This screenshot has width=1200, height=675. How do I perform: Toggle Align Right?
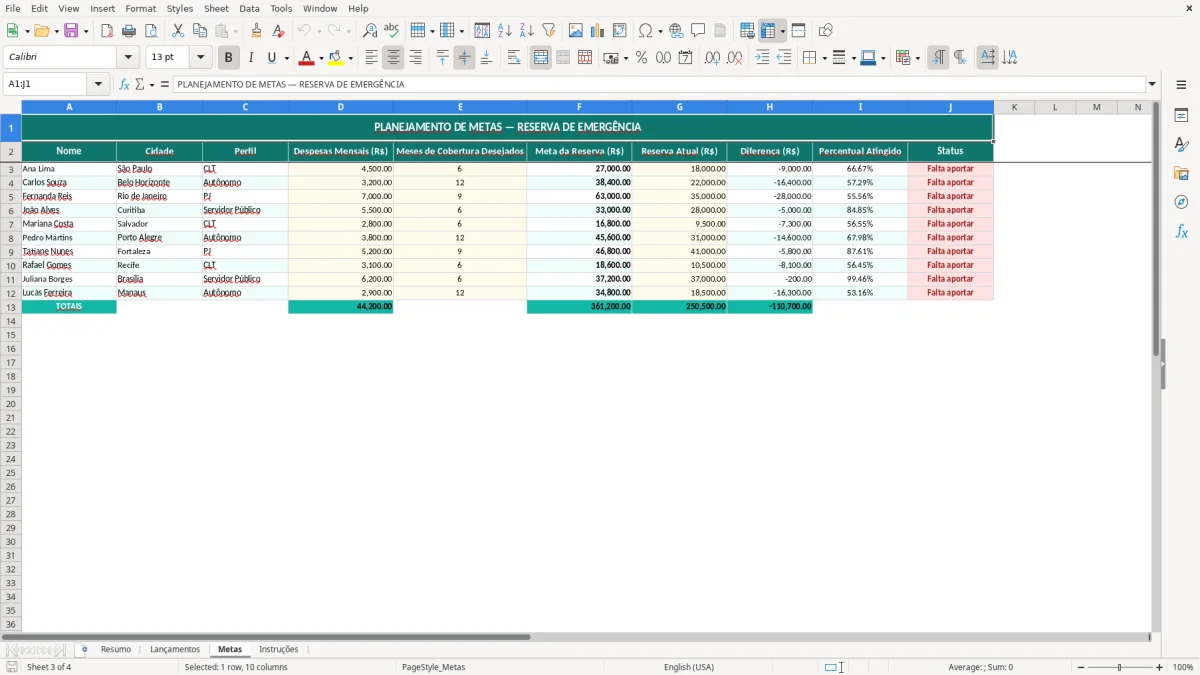pyautogui.click(x=415, y=58)
